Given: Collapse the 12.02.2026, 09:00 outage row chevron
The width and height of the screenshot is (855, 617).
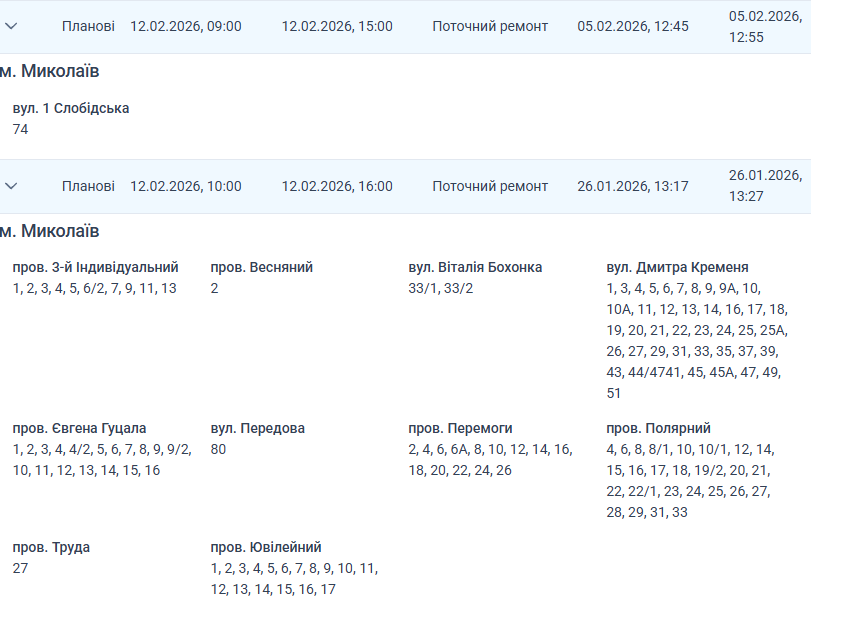Looking at the screenshot, I should click(x=12, y=26).
